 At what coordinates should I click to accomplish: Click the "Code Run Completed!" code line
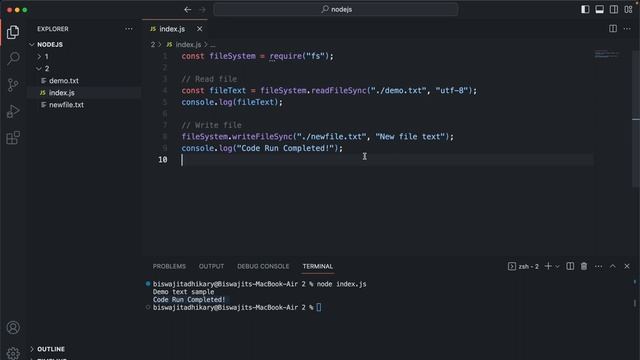coord(262,148)
